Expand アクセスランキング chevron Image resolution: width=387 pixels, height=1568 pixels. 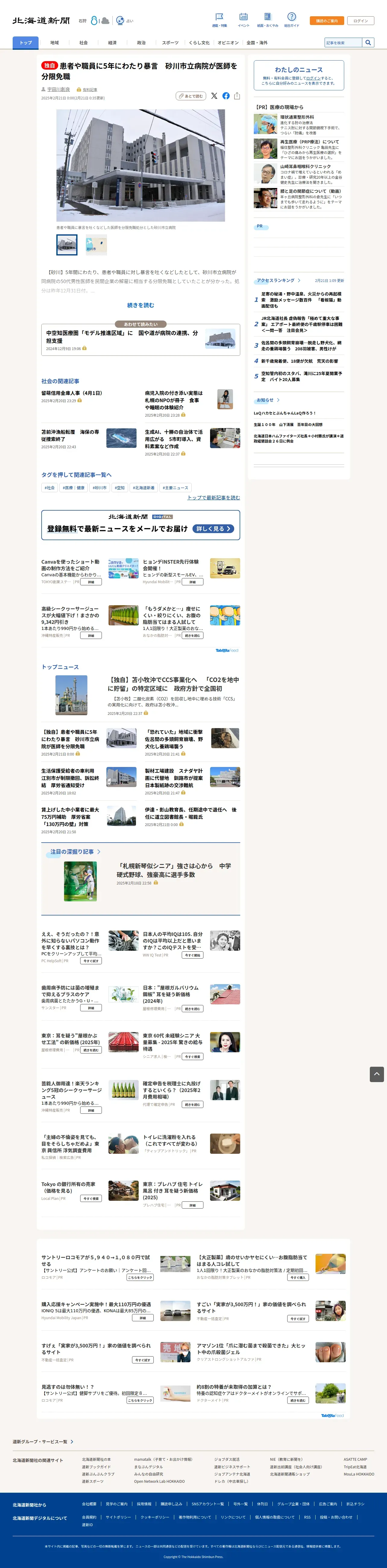[x=299, y=280]
